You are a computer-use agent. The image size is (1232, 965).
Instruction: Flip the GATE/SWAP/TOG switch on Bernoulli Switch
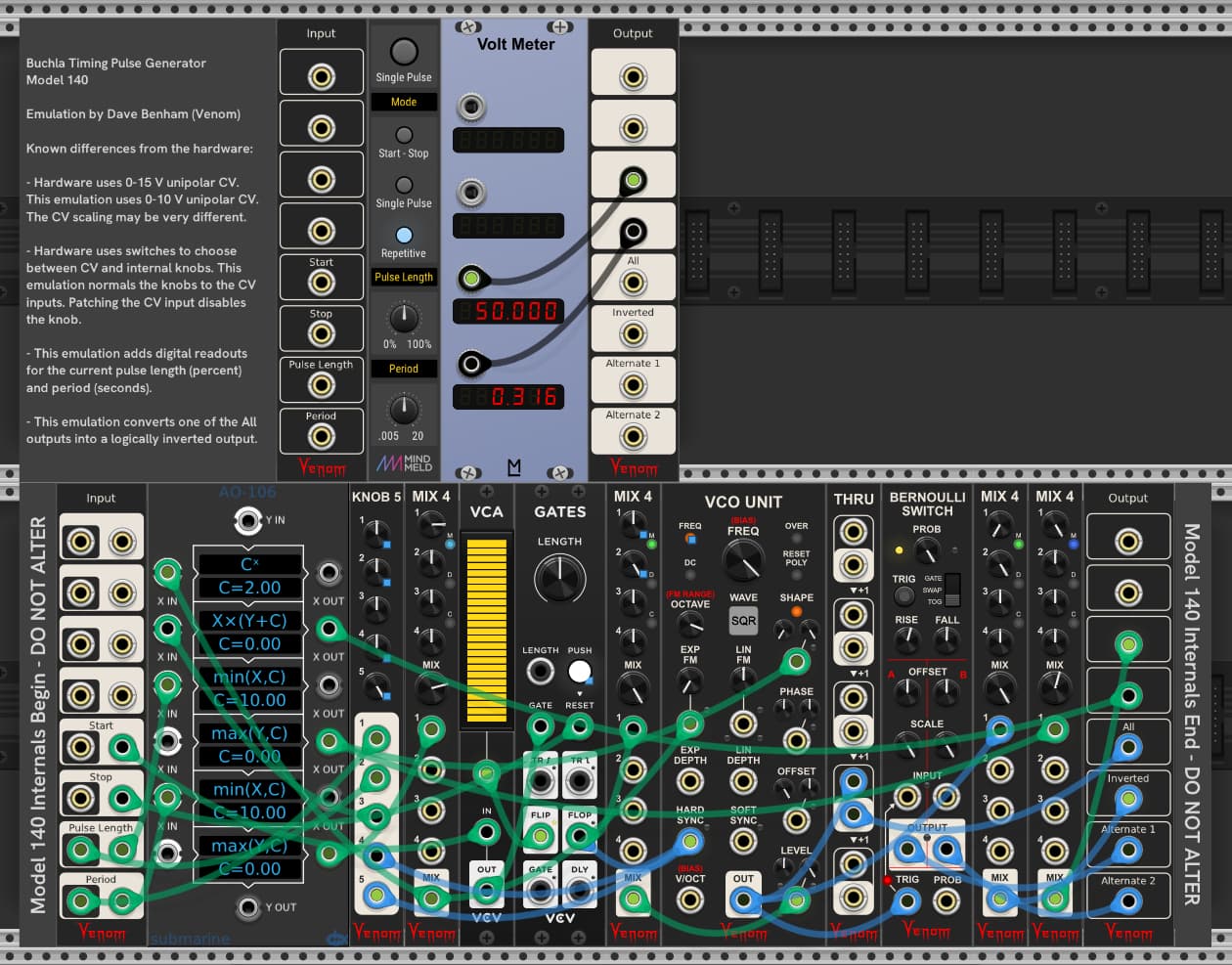pyautogui.click(x=951, y=589)
